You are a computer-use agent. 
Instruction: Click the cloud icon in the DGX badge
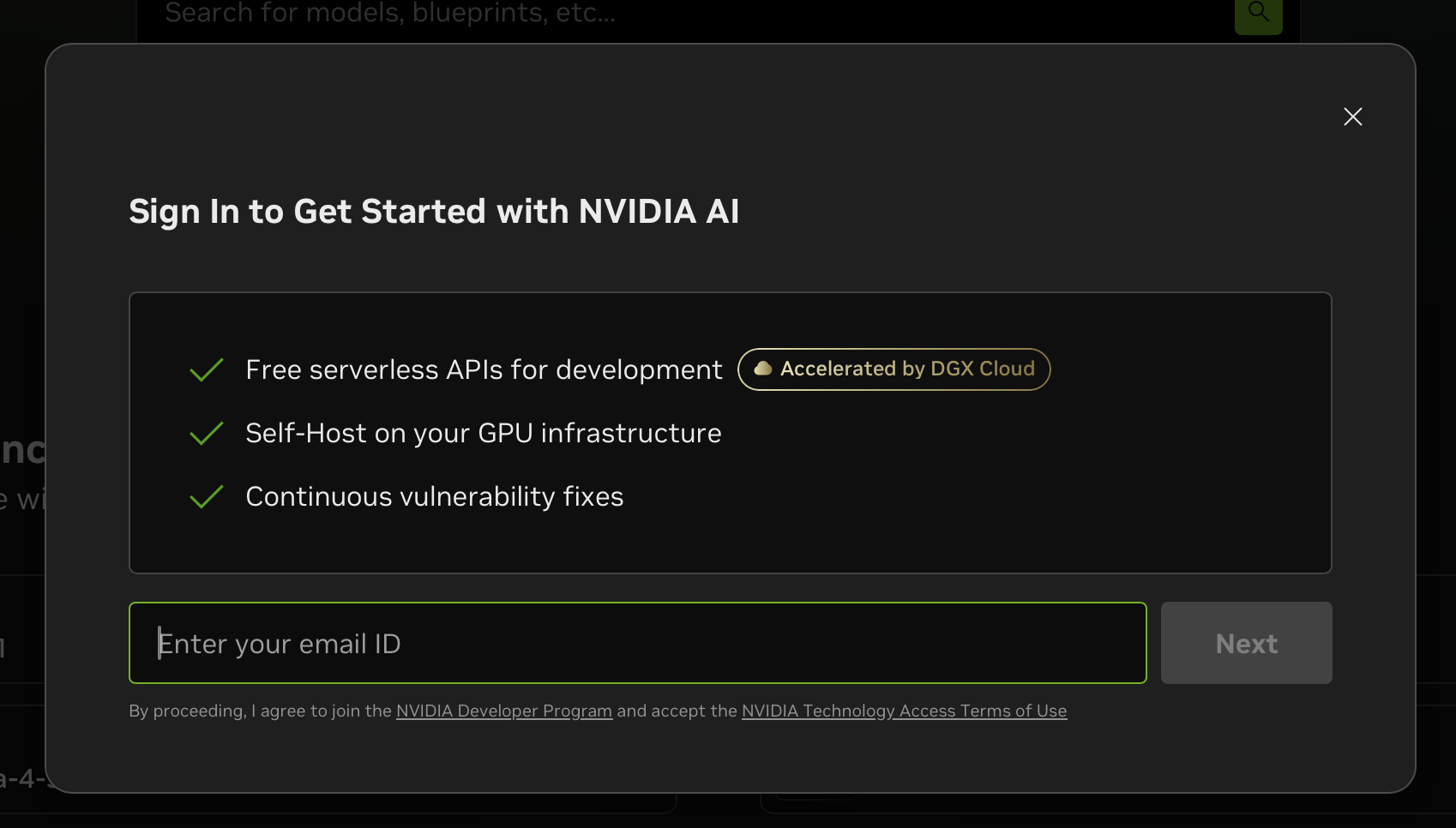[x=762, y=369]
